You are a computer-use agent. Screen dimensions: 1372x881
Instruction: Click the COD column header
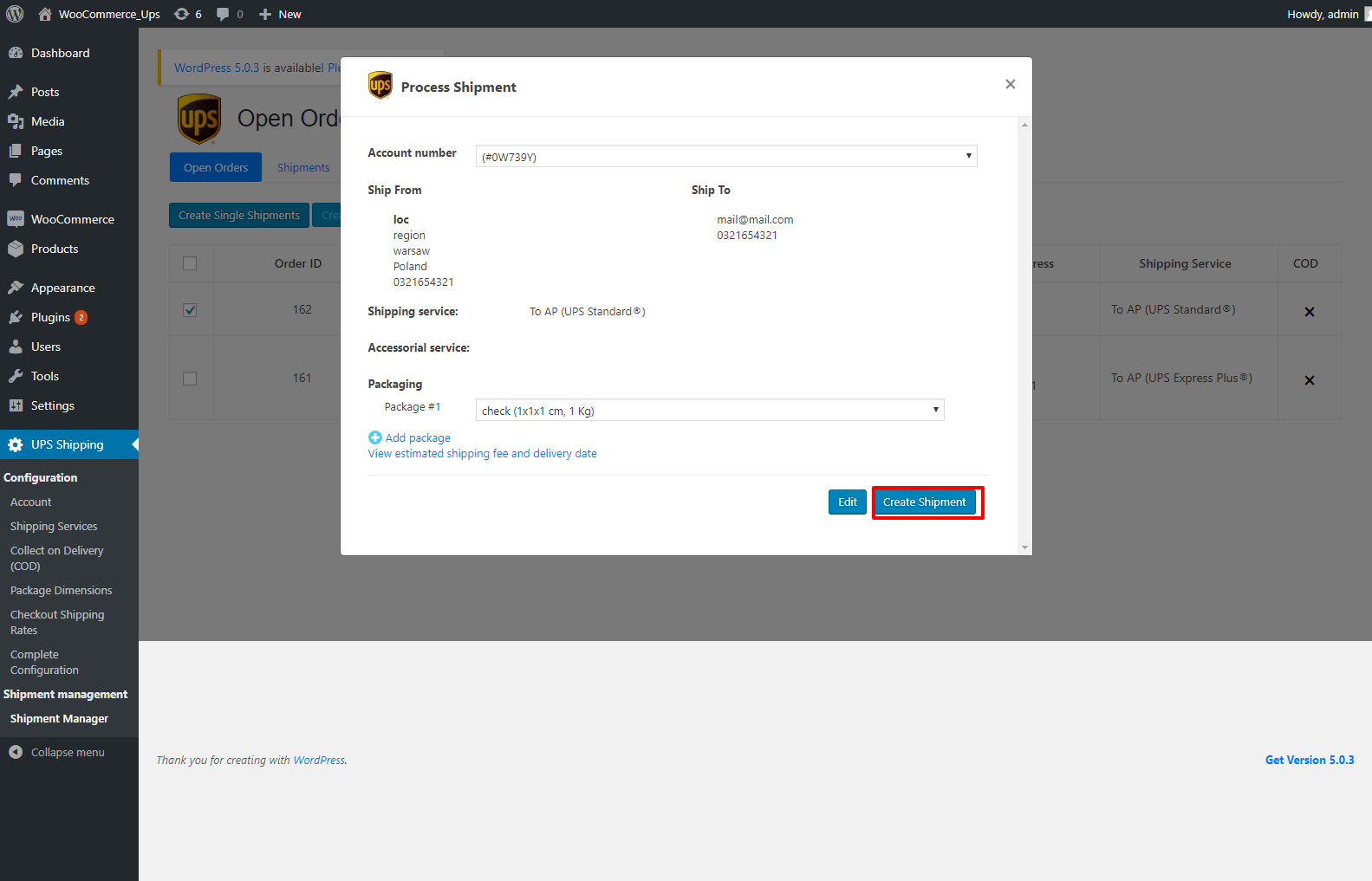point(1305,263)
